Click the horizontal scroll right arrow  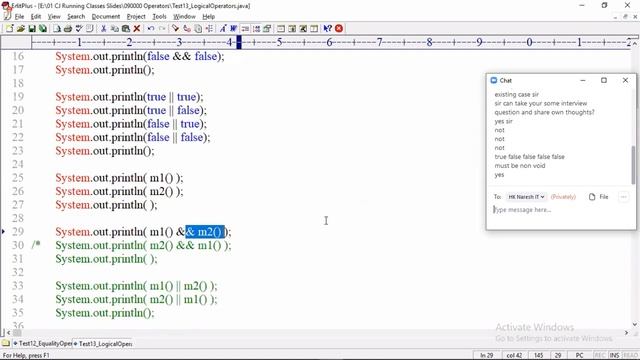click(x=627, y=333)
